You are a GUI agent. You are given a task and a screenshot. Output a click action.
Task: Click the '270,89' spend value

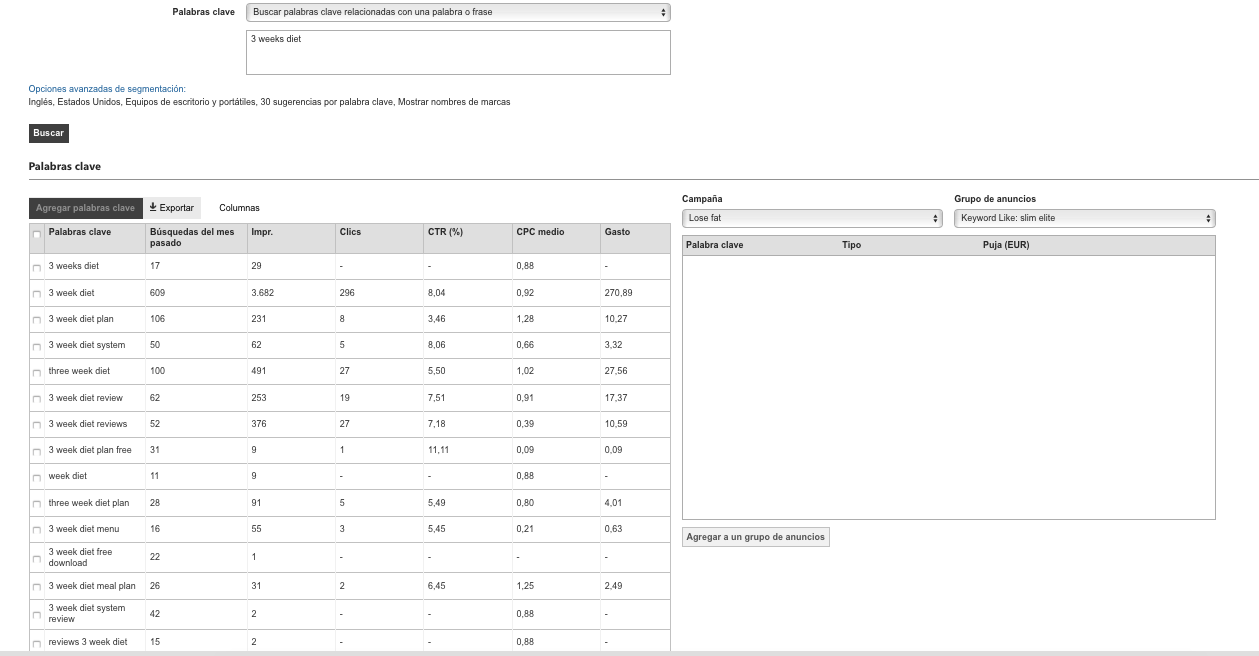619,293
